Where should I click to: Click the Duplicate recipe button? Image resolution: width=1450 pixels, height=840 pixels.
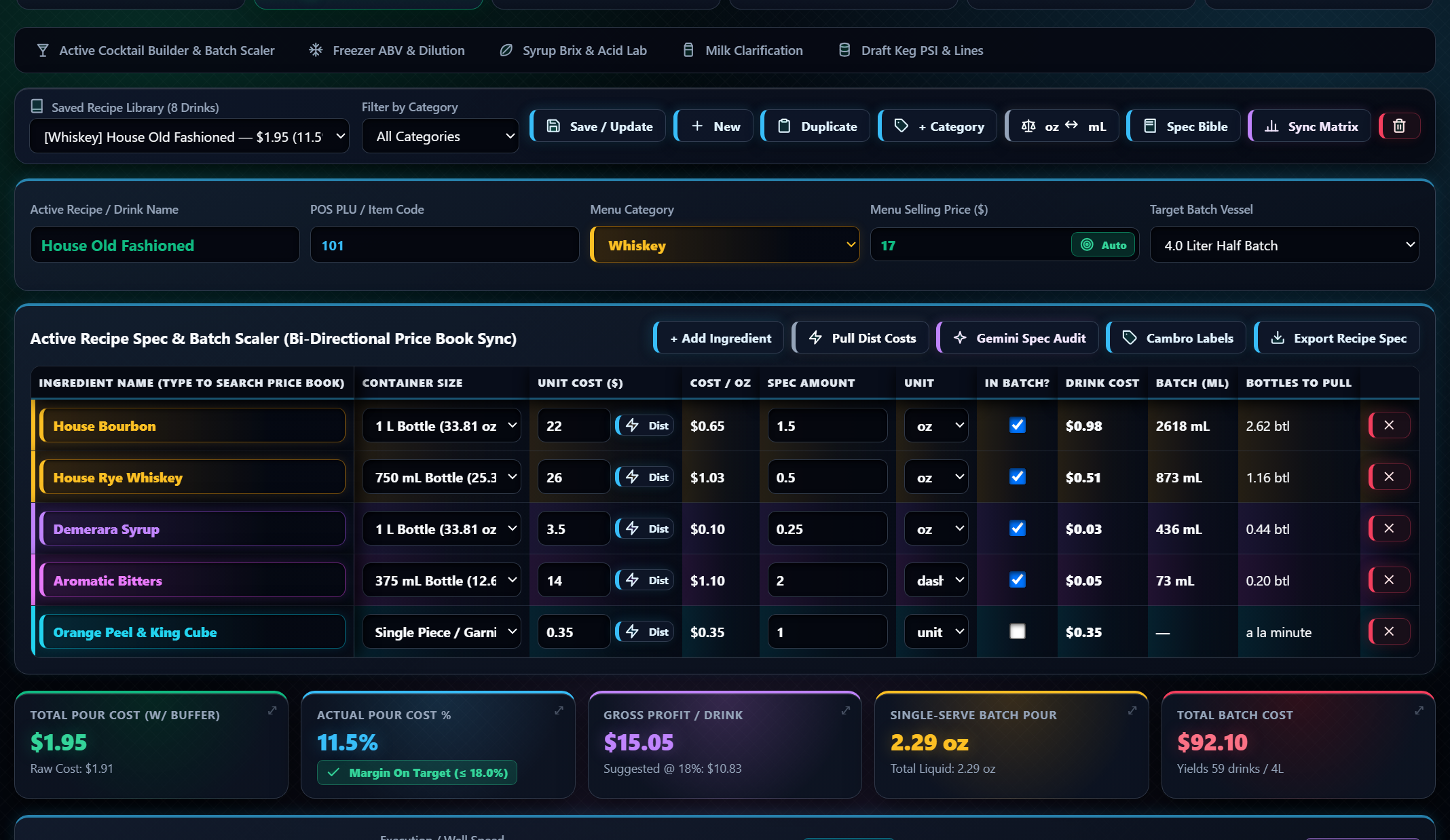[816, 126]
